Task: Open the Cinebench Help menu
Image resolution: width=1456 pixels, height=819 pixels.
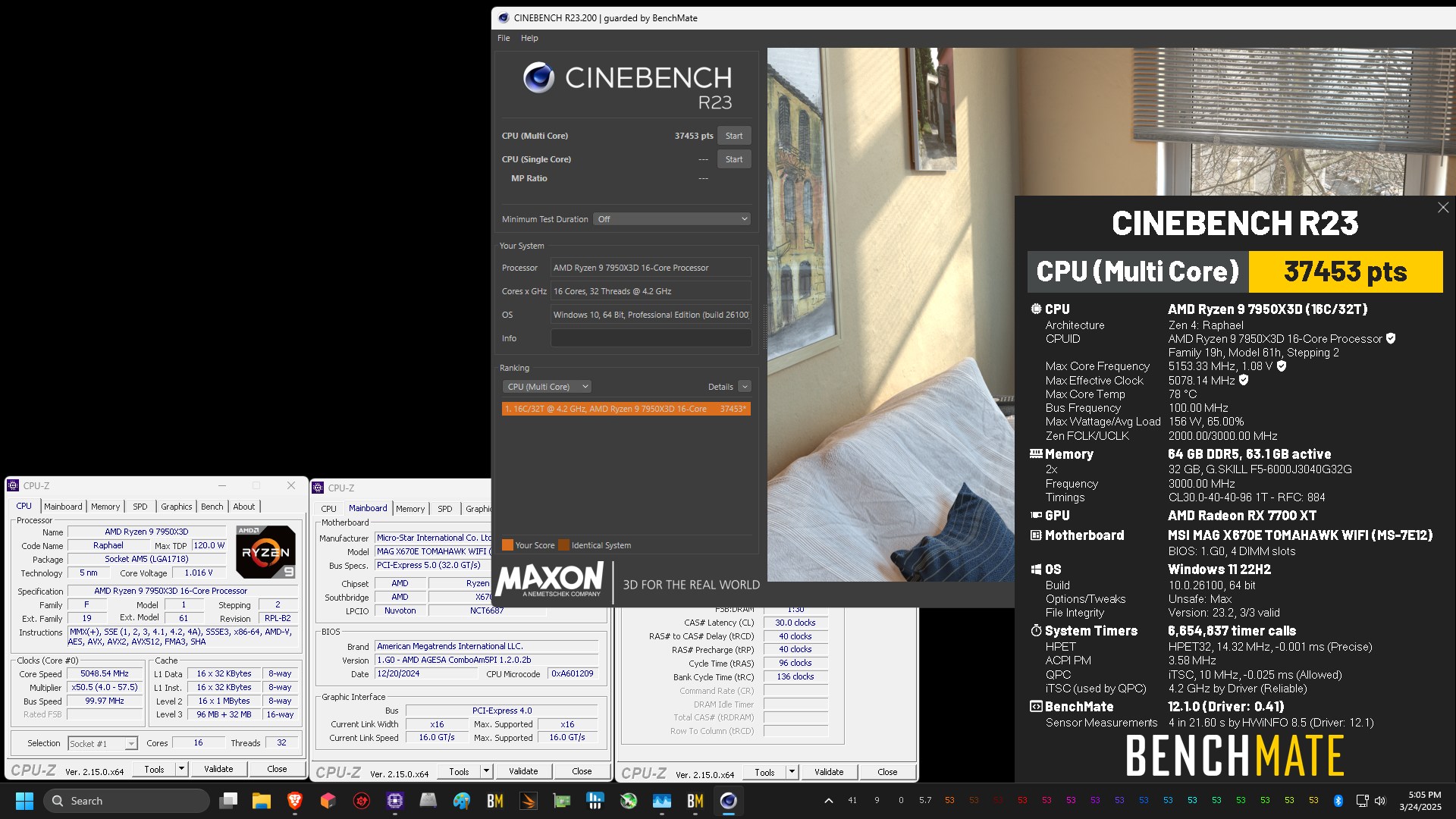Action: (x=529, y=38)
